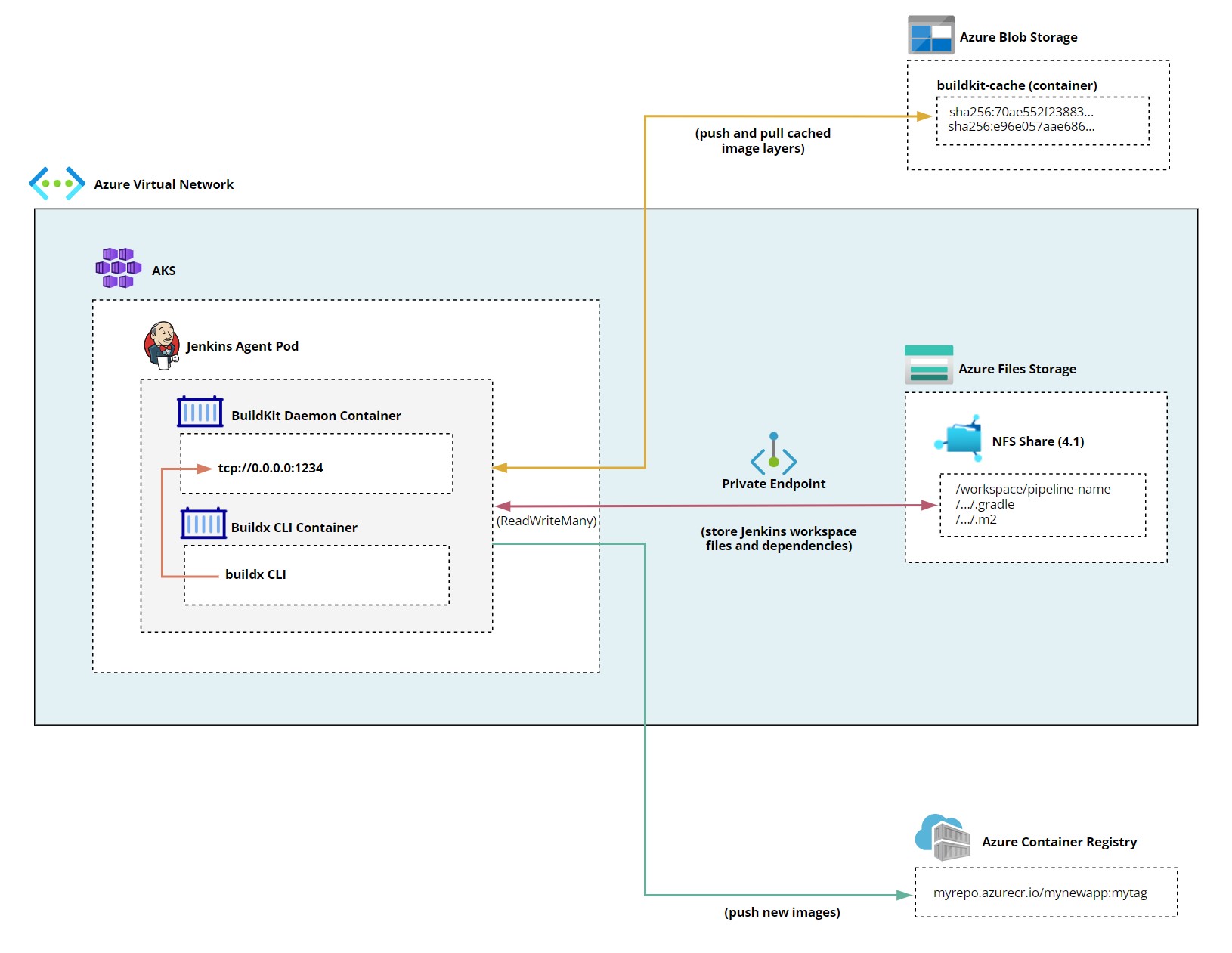Click the Jenkins butler logo

(162, 345)
